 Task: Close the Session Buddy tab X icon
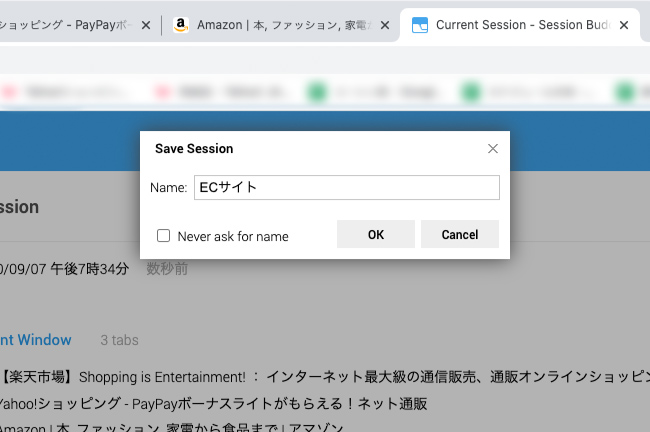623,25
